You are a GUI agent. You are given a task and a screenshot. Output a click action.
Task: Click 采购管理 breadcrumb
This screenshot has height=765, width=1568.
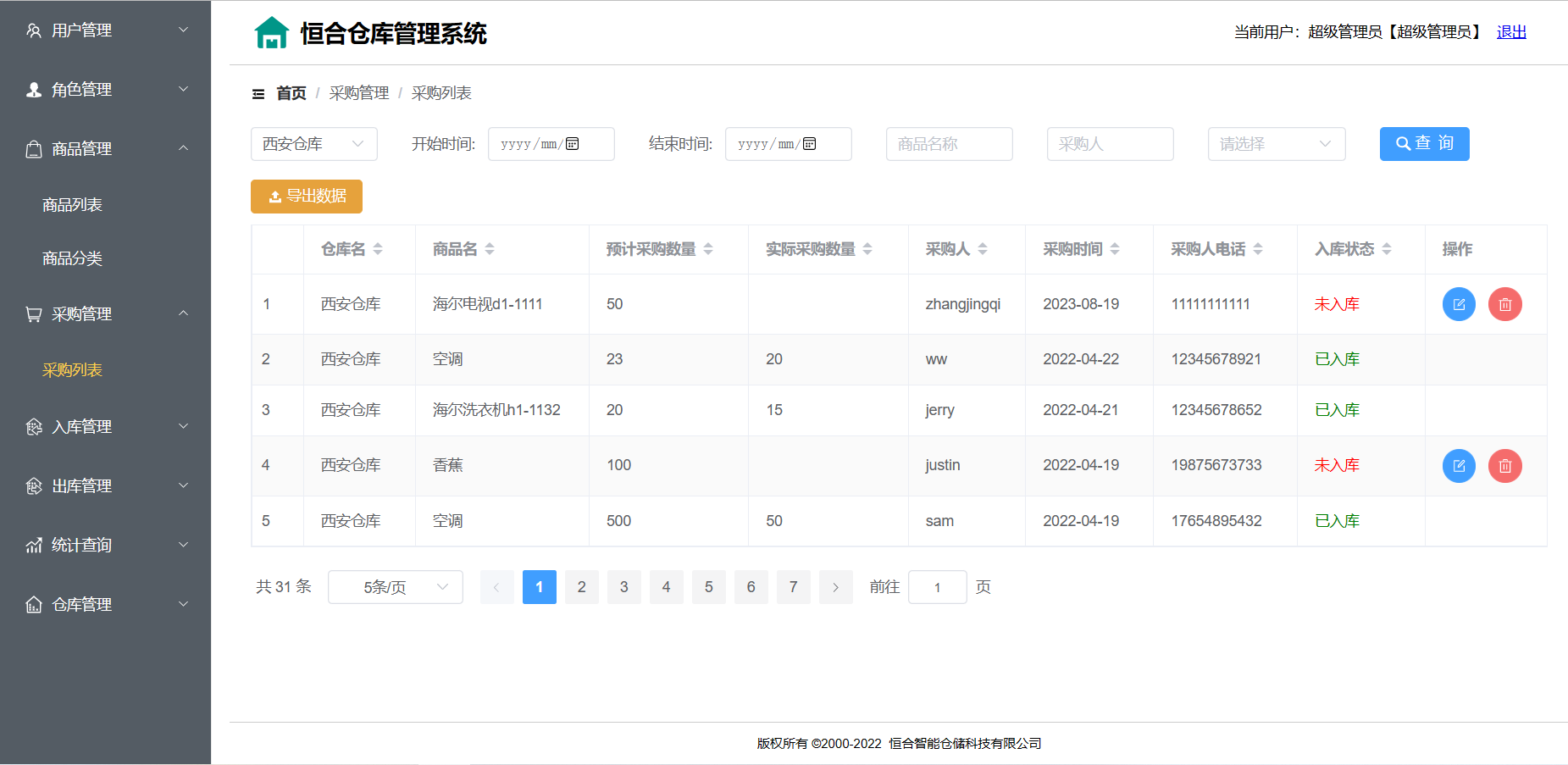pyautogui.click(x=359, y=93)
